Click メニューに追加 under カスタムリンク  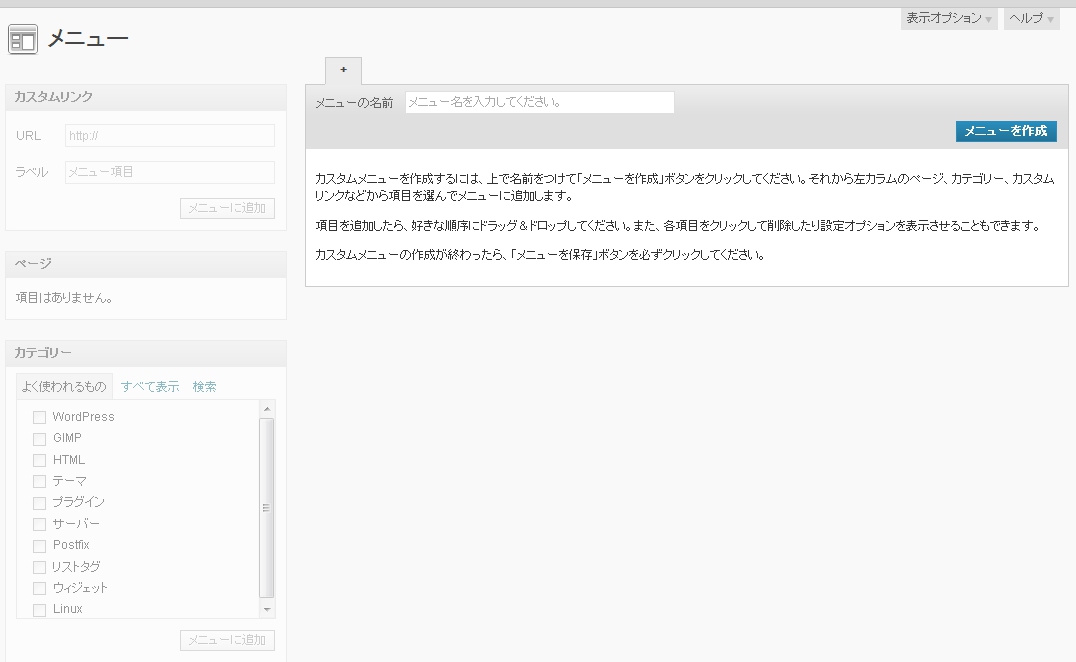point(227,208)
